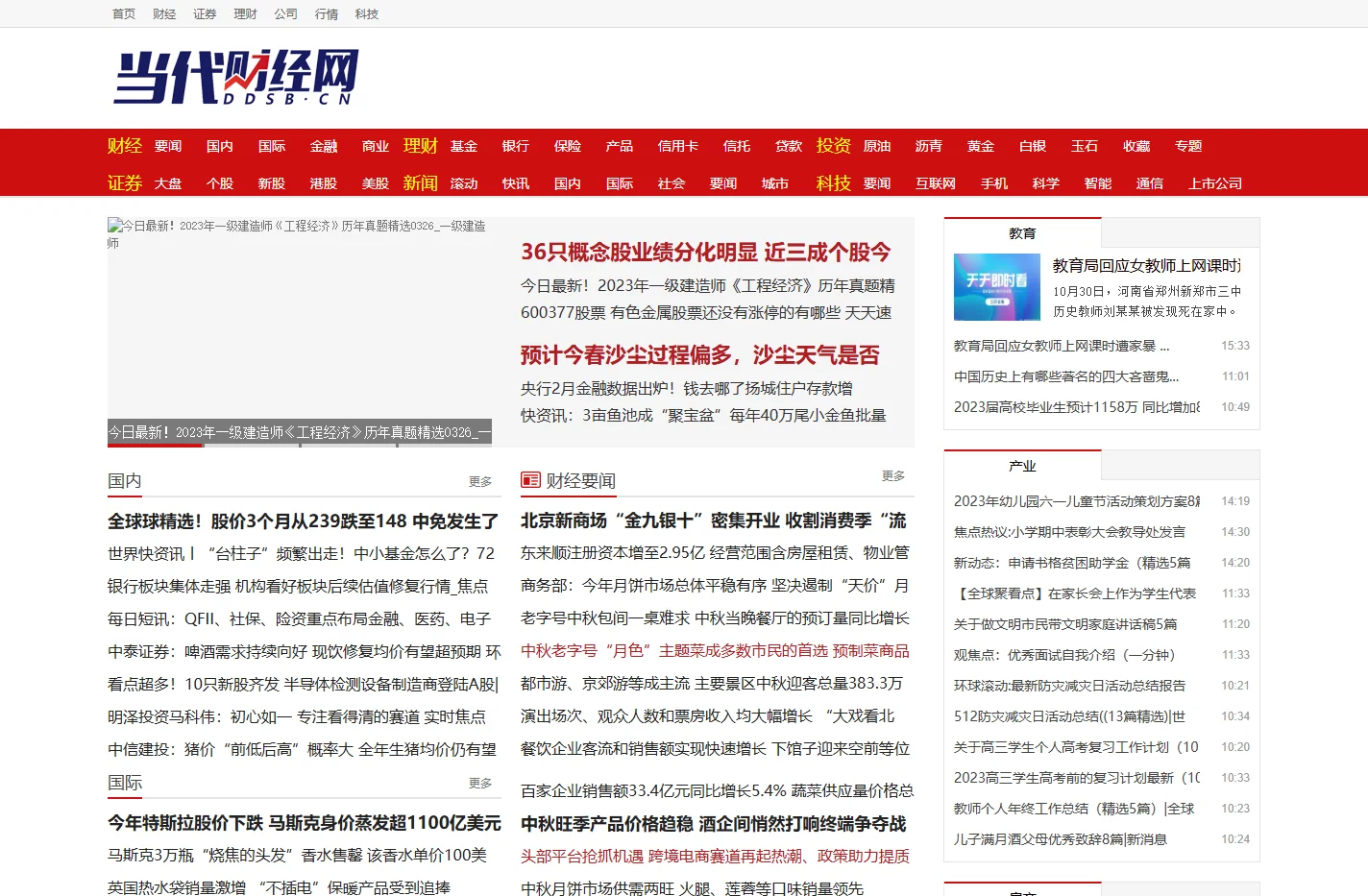Image resolution: width=1368 pixels, height=896 pixels.
Task: Go to 金融 in the navigation bar
Action: pyautogui.click(x=324, y=146)
